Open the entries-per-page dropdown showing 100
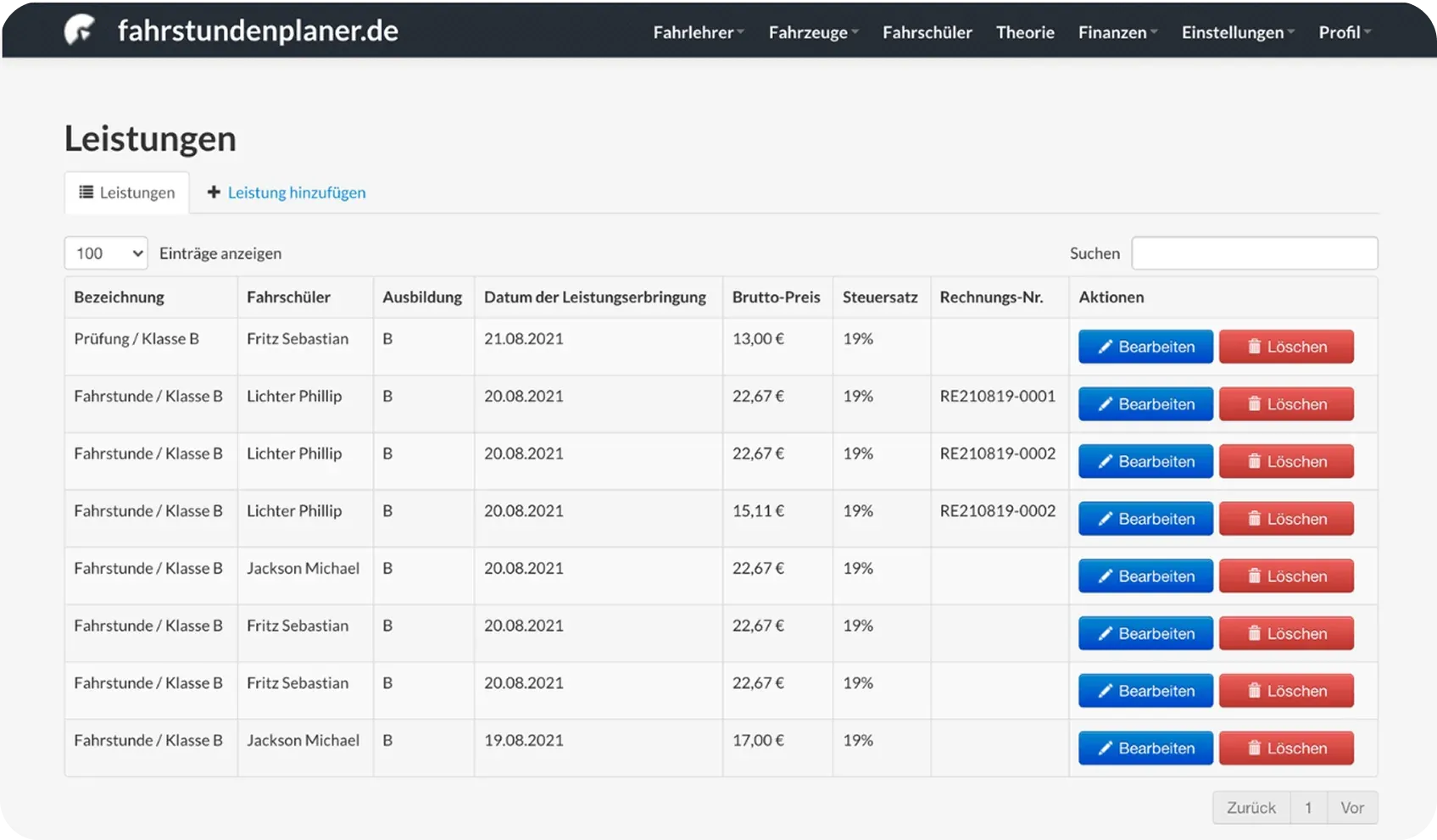Screen dimensions: 1437x840 click(x=106, y=253)
